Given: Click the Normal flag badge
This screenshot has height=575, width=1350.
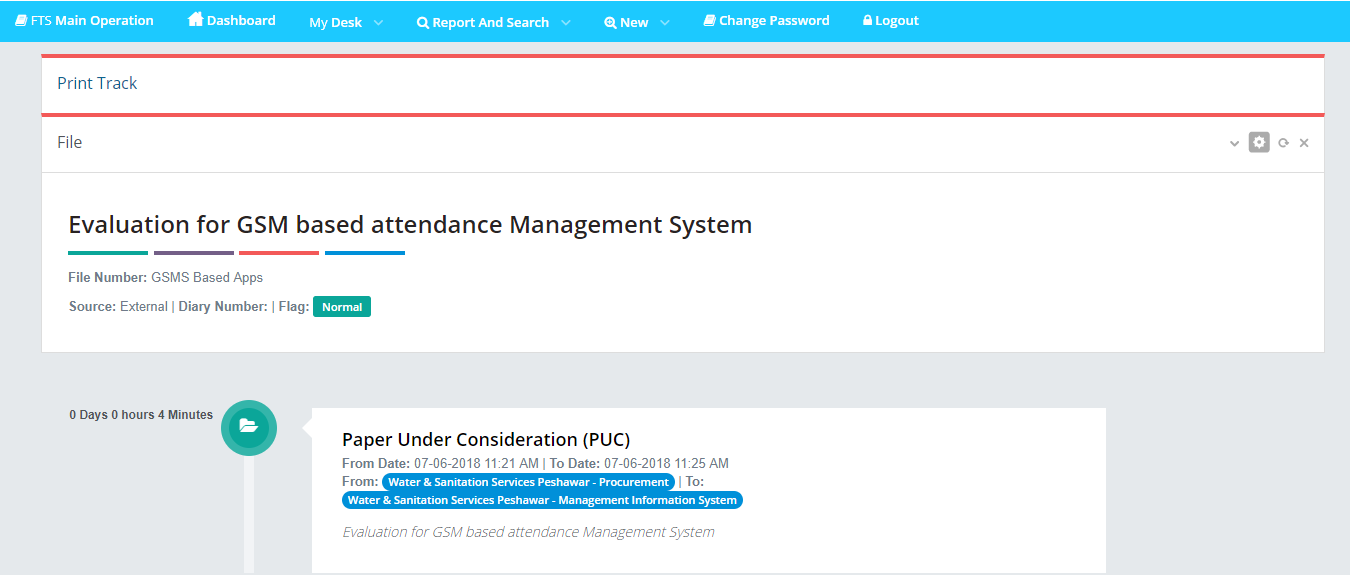Looking at the screenshot, I should 342,307.
